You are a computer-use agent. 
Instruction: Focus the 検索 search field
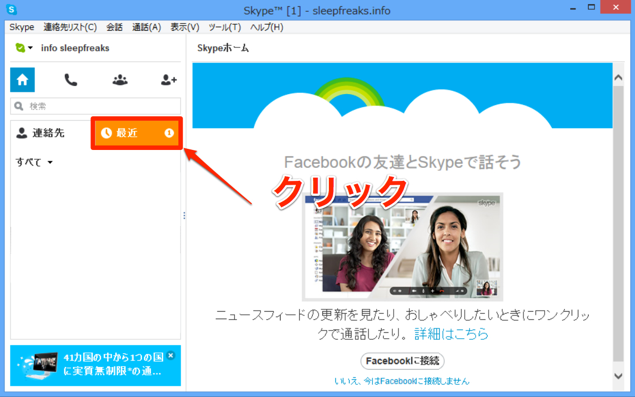pyautogui.click(x=96, y=106)
